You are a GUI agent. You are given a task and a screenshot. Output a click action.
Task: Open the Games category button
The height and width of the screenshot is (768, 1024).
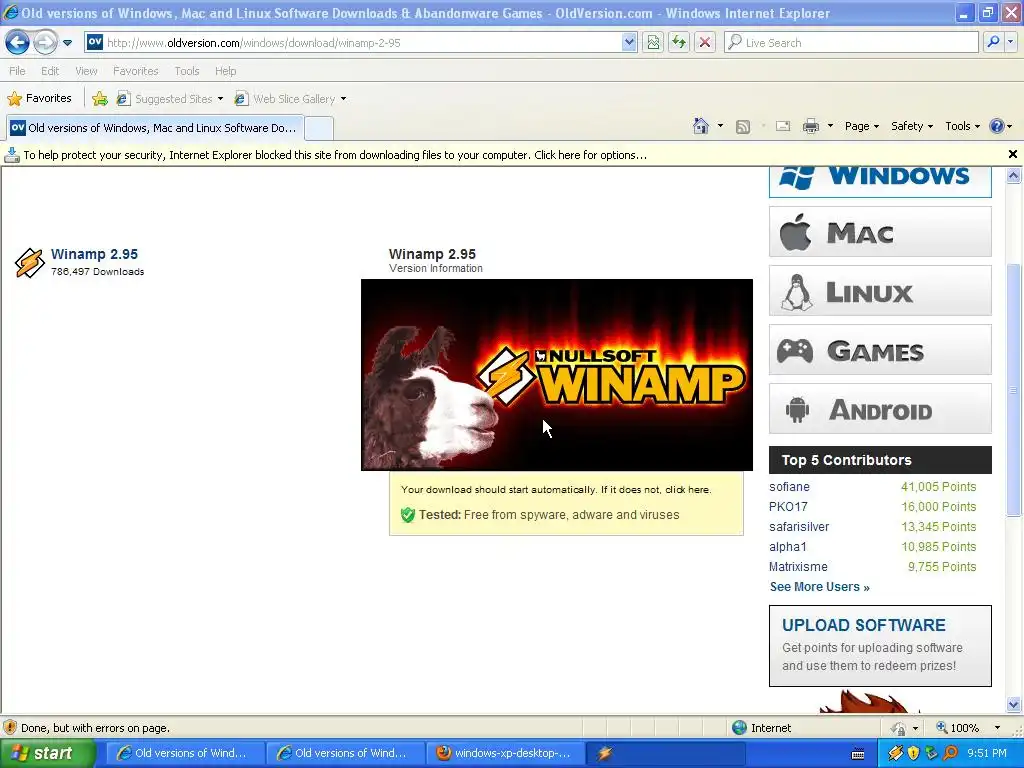880,350
